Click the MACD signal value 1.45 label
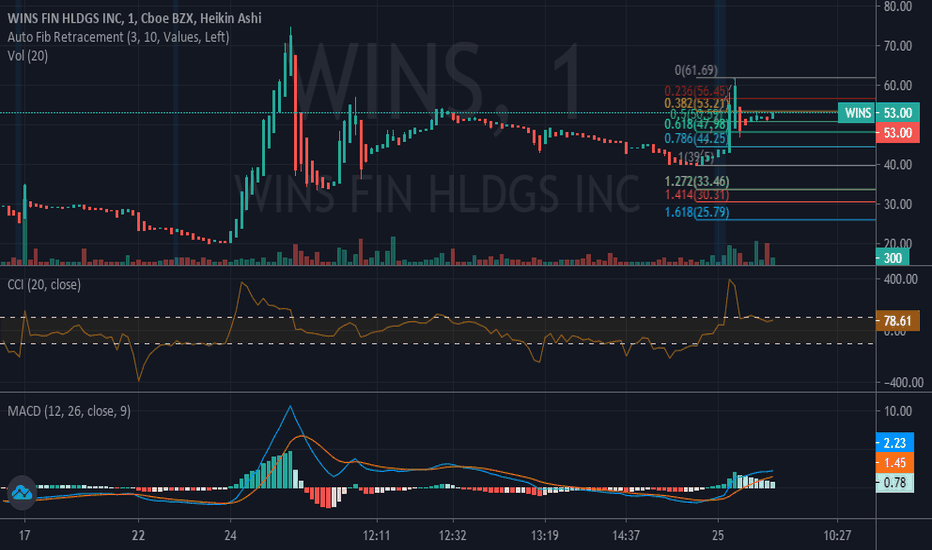The height and width of the screenshot is (550, 932). [x=895, y=463]
